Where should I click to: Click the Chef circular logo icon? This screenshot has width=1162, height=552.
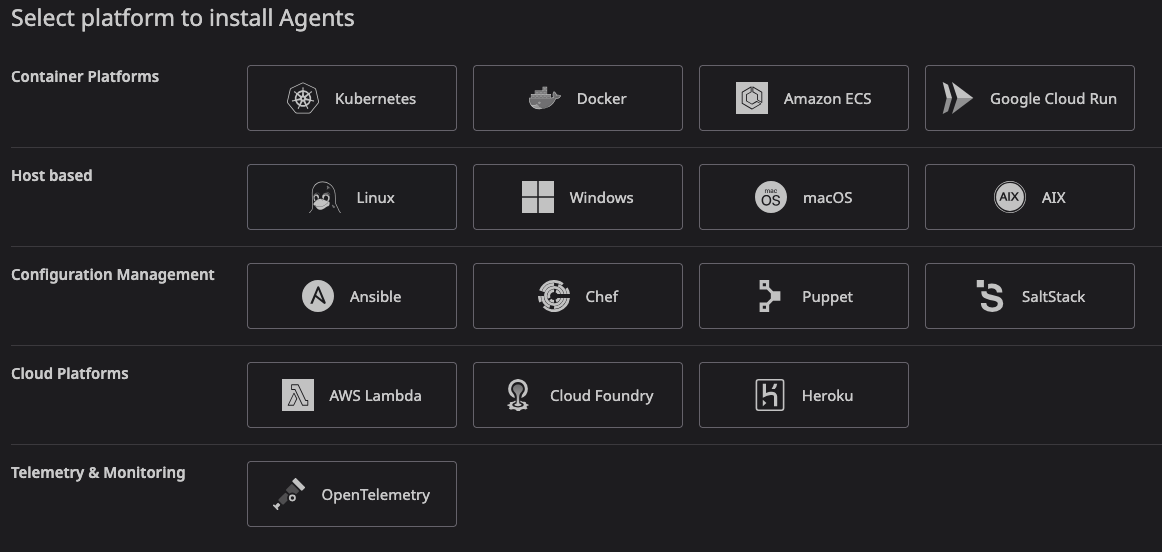tap(554, 296)
